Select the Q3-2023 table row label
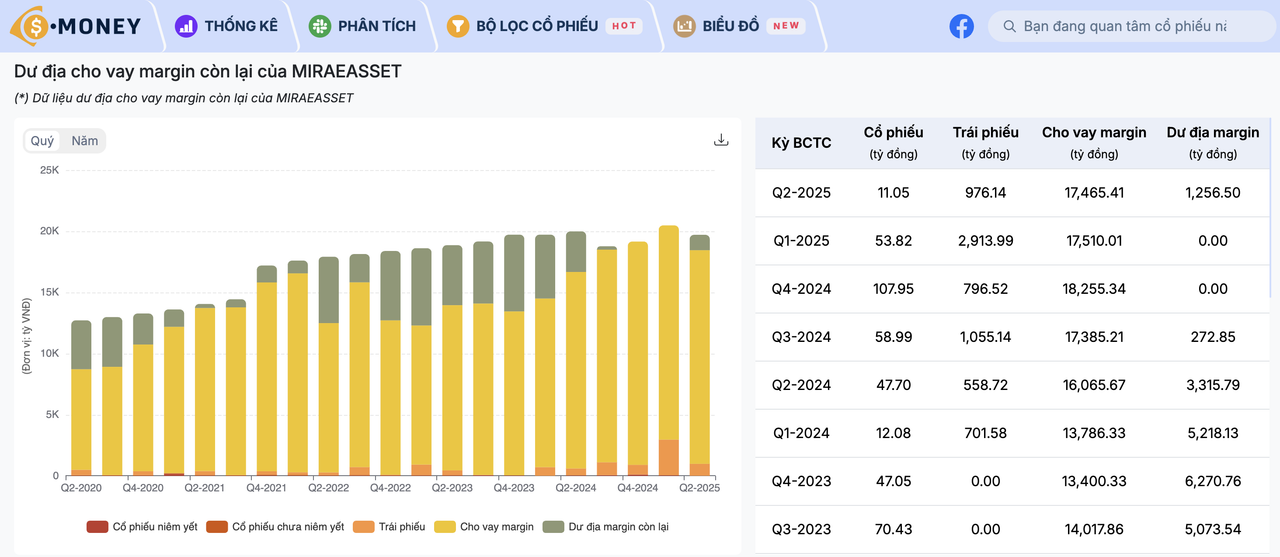1280x557 pixels. pos(801,529)
